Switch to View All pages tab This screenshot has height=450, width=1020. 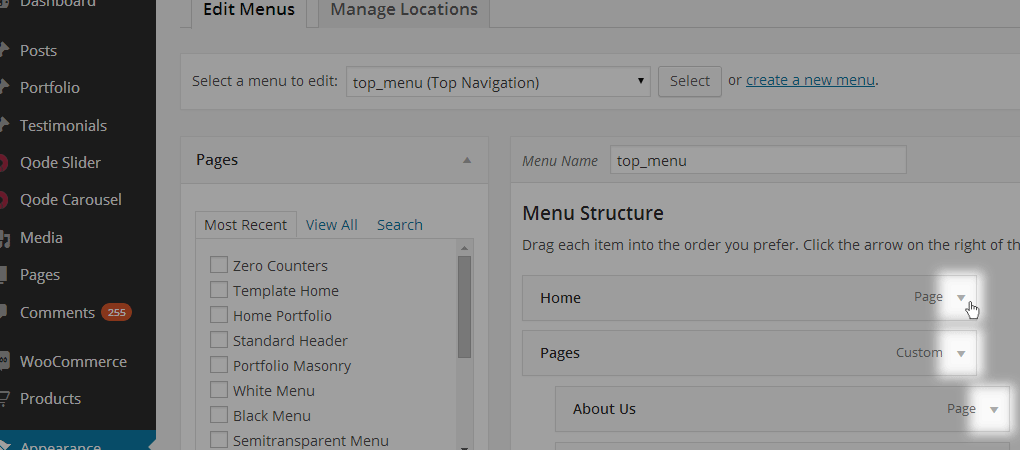pos(332,225)
